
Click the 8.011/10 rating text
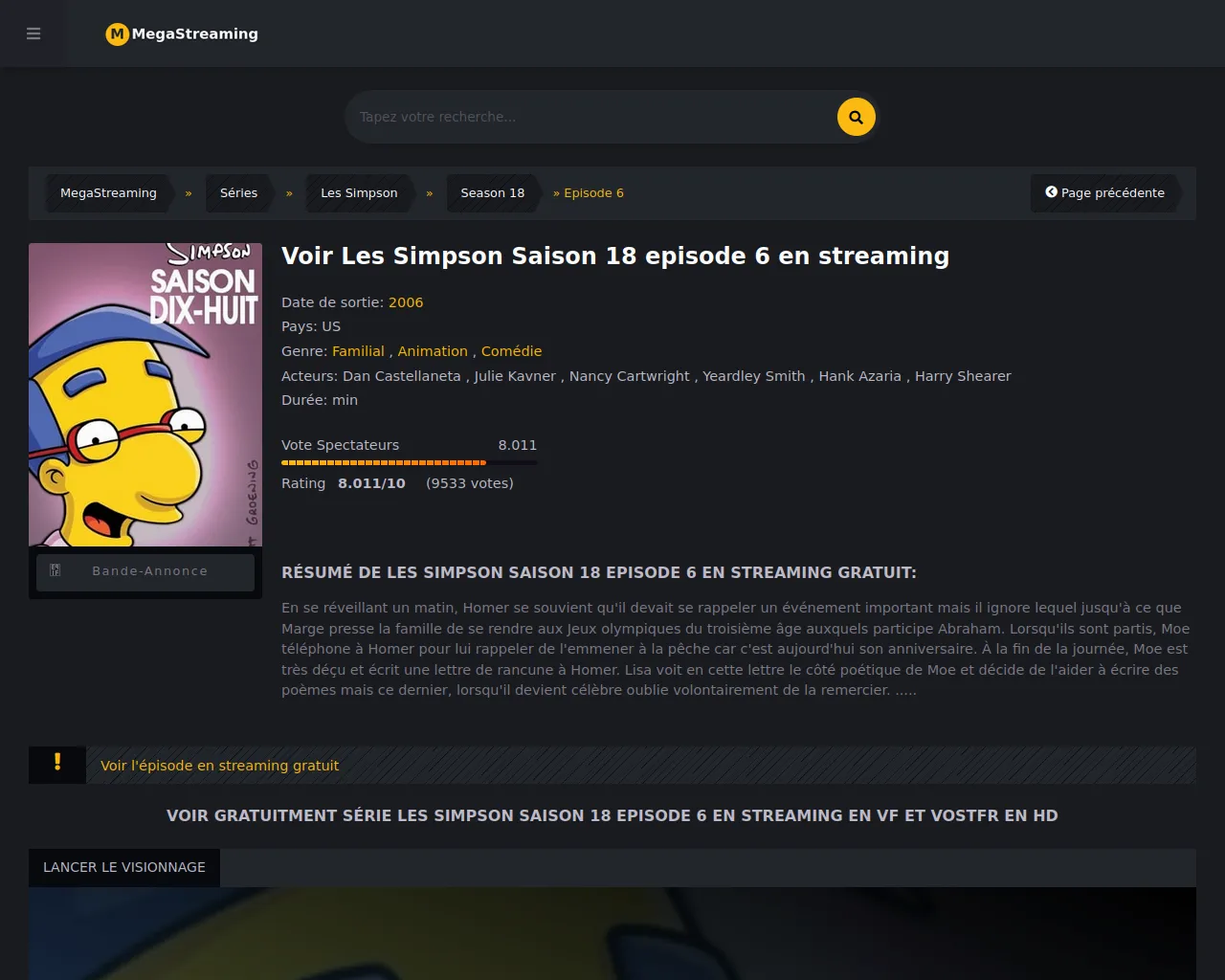(371, 483)
